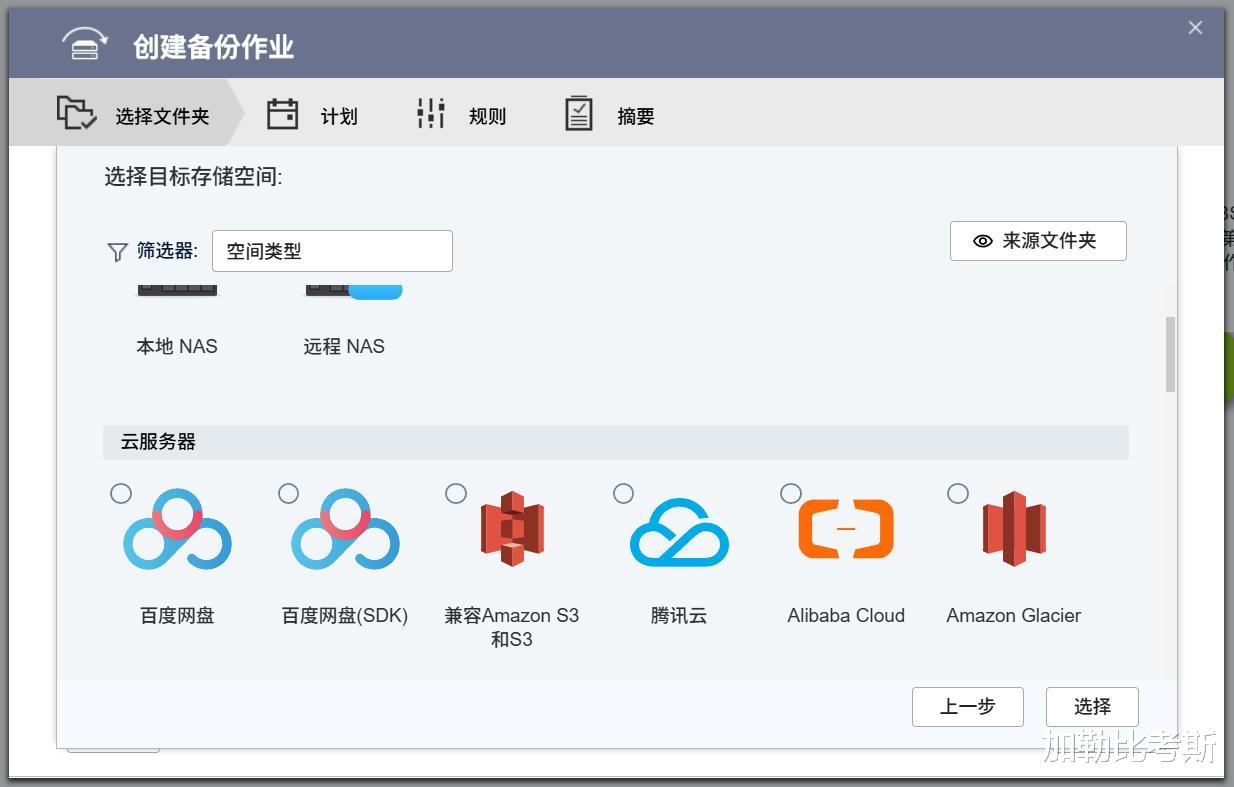
Task: Click the 腾讯云 label text
Action: click(x=679, y=616)
